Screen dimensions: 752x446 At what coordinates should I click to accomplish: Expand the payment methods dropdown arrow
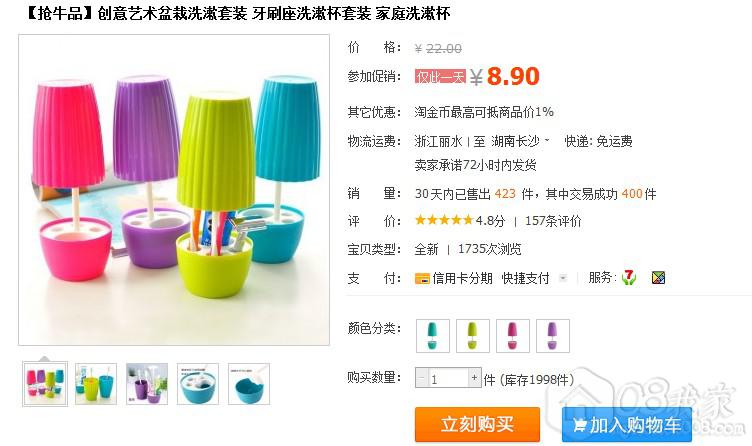coord(563,278)
